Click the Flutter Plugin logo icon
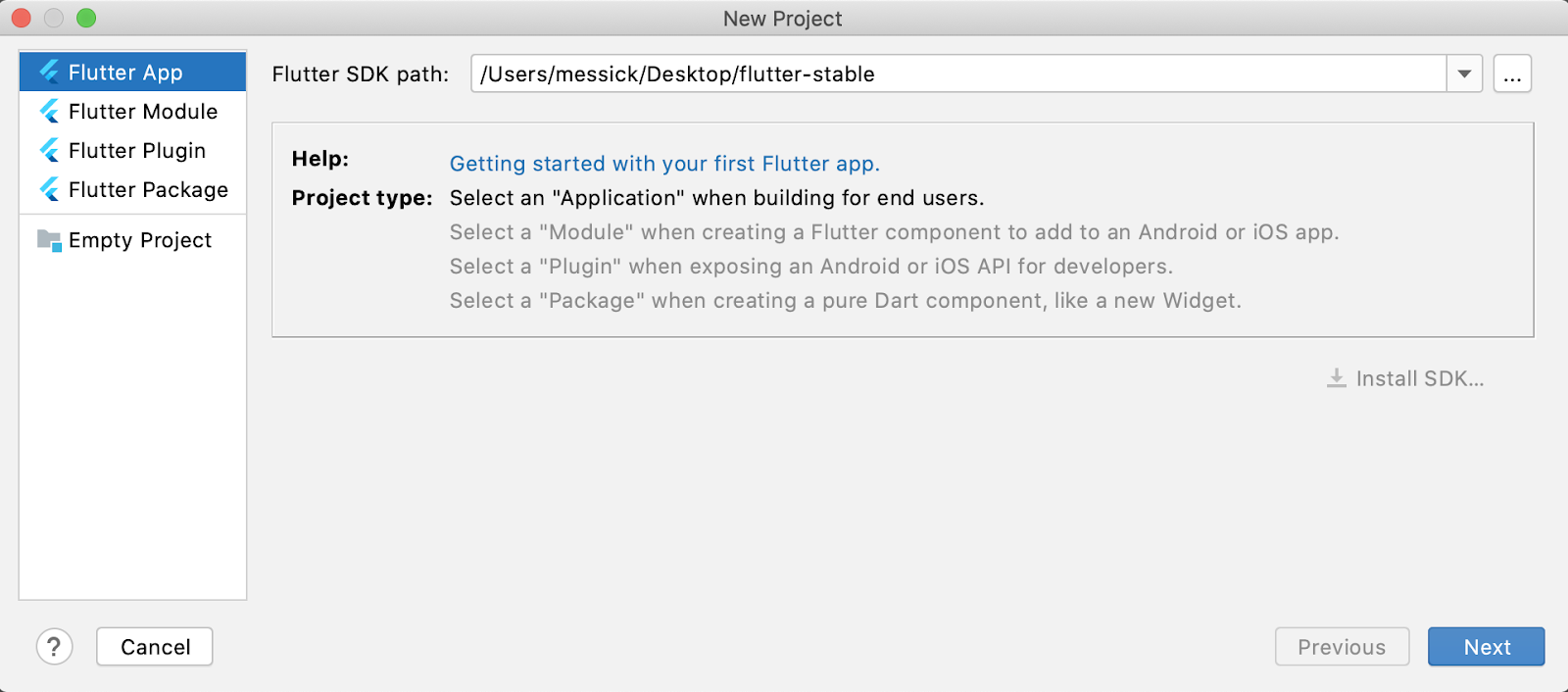 coord(49,150)
